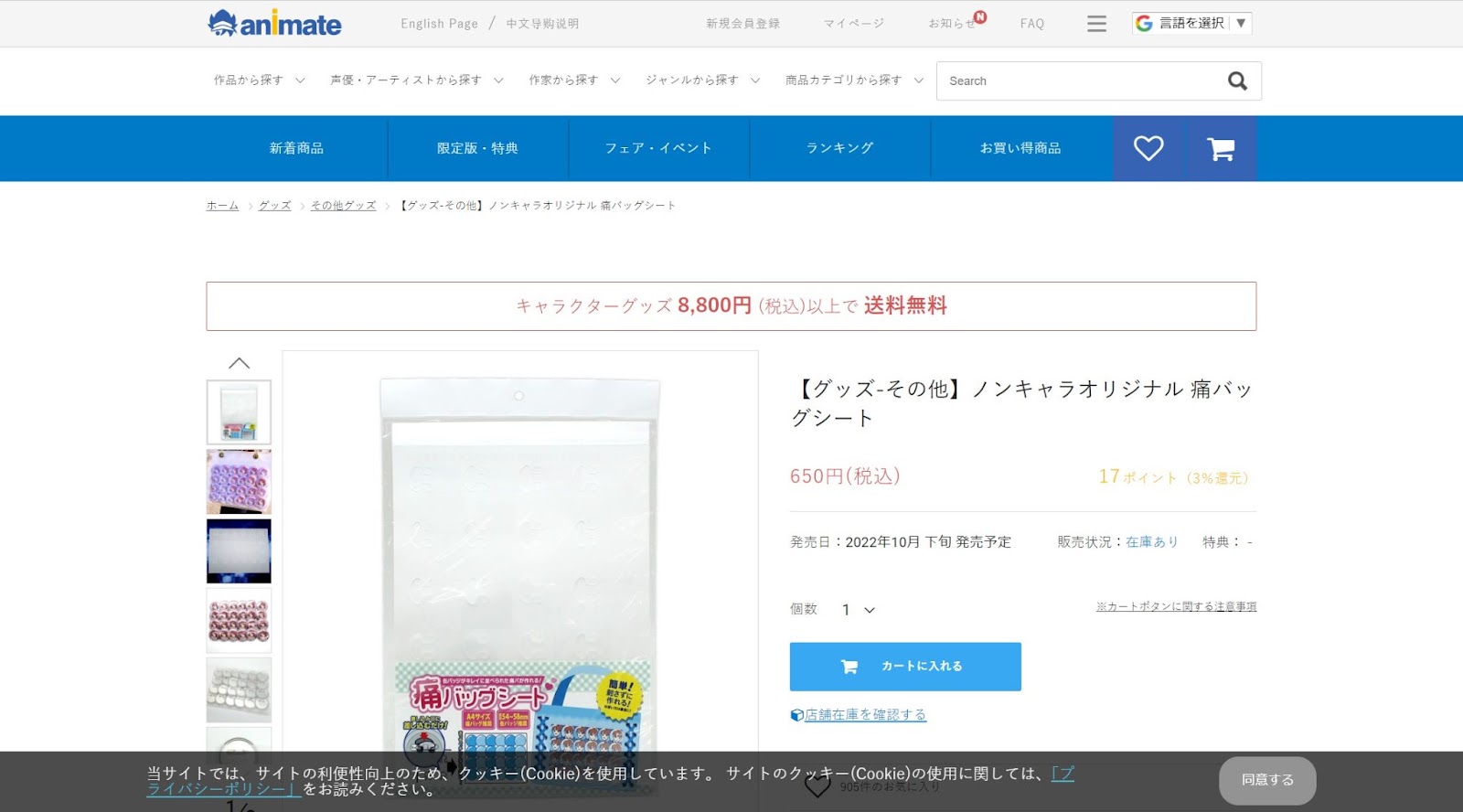
Task: Expand 商品カテゴリから探す menu
Action: coord(854,80)
